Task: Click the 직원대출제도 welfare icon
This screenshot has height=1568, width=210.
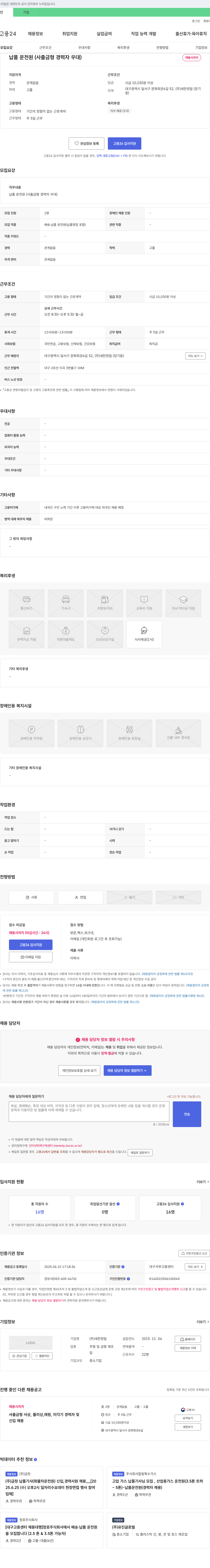Action: 66,634
